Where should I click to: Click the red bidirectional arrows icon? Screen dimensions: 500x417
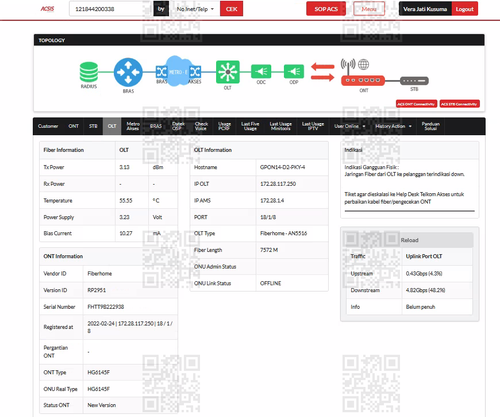pyautogui.click(x=322, y=72)
